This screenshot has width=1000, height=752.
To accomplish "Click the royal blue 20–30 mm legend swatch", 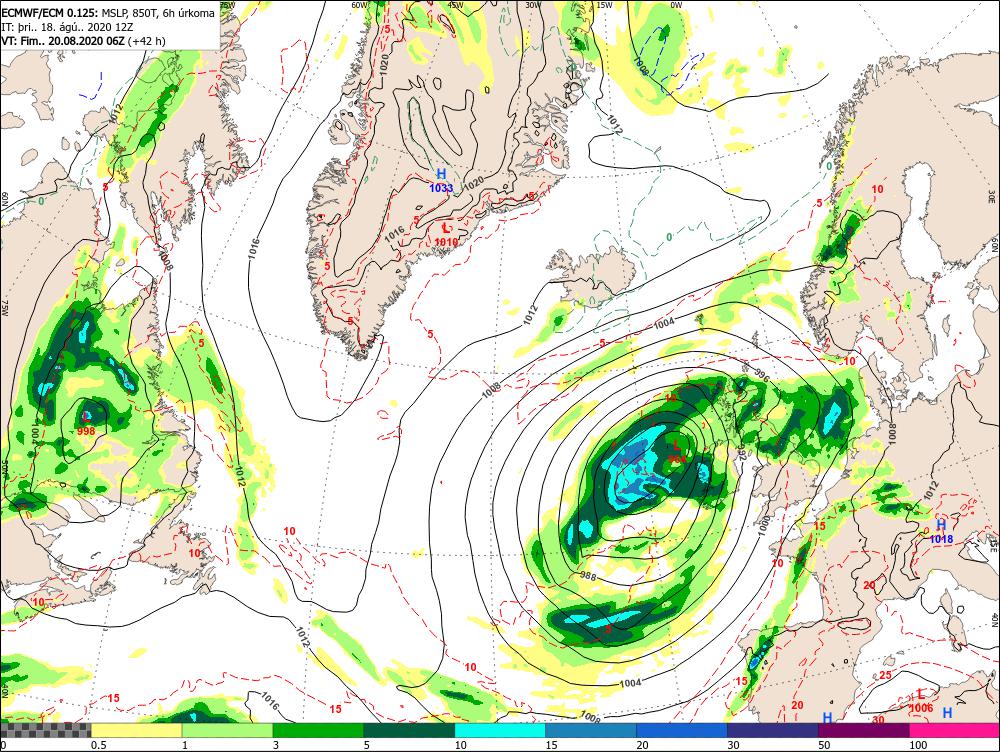I will point(682,730).
